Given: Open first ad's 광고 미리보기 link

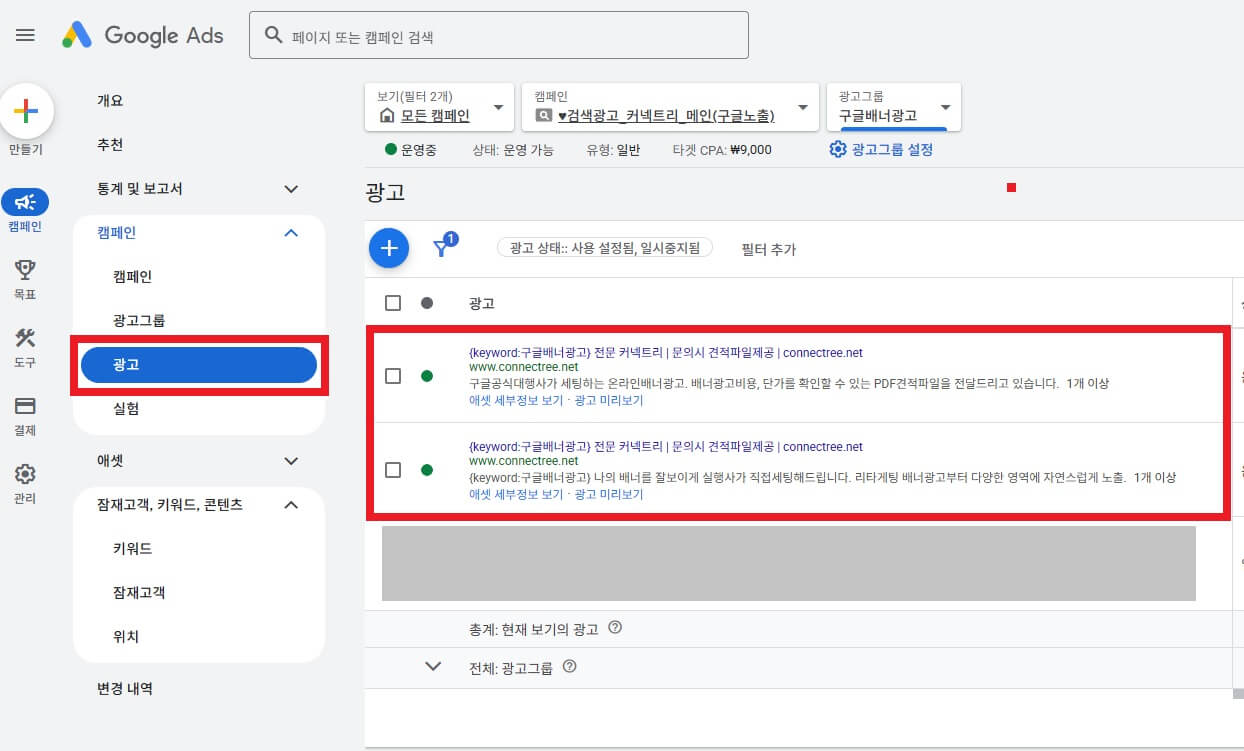Looking at the screenshot, I should pos(609,400).
